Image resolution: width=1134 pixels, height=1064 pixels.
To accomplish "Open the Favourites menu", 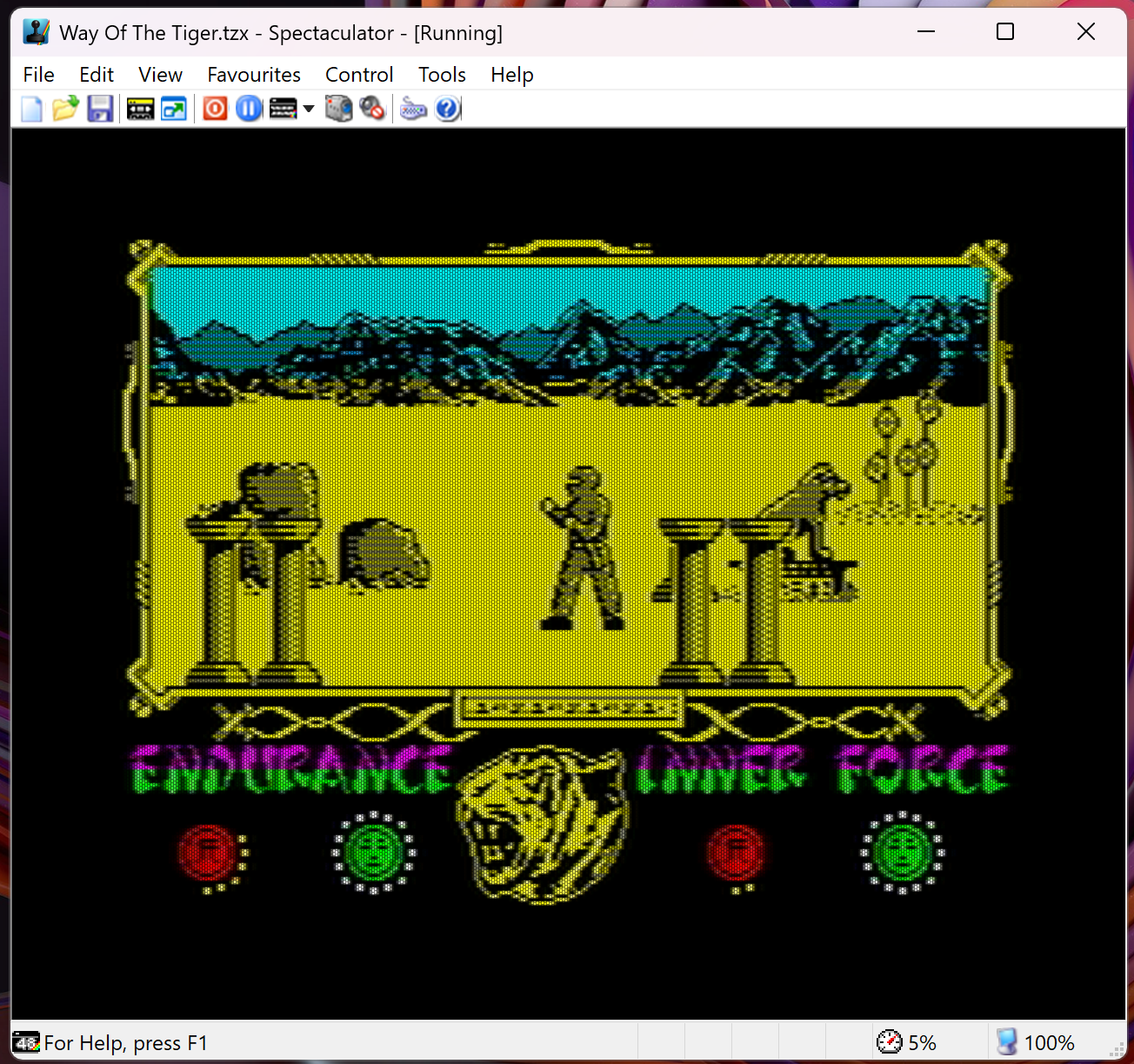I will coord(253,75).
